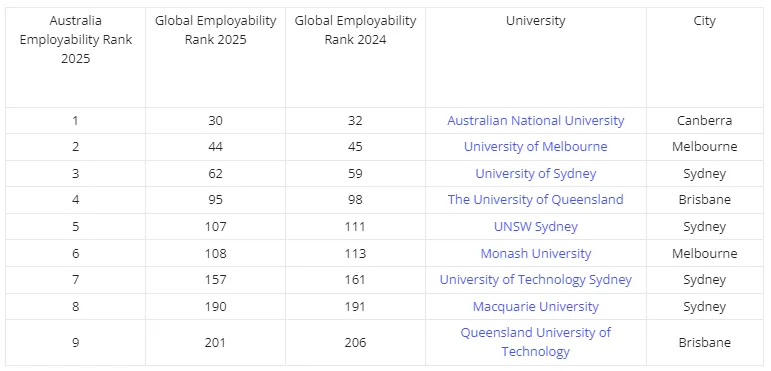Open the University of Sydney link
771x371 pixels.
pyautogui.click(x=535, y=173)
